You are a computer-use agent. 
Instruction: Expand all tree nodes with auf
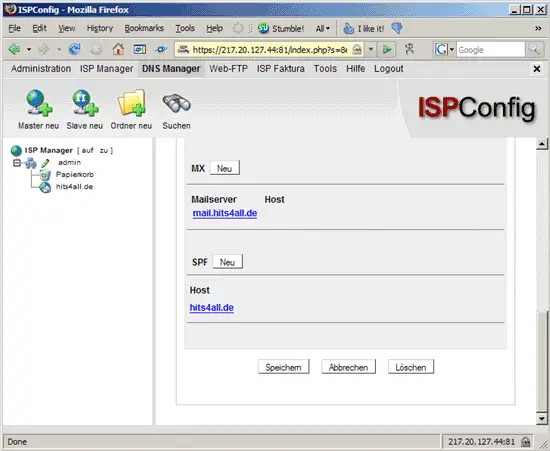pos(87,150)
